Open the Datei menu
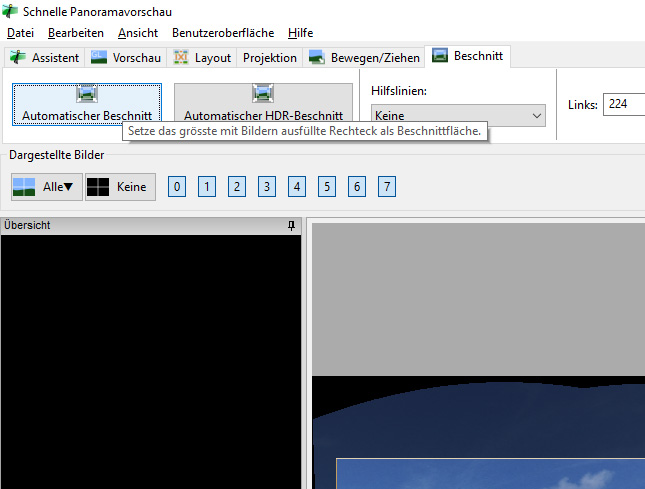The height and width of the screenshot is (489, 645). pyautogui.click(x=20, y=33)
